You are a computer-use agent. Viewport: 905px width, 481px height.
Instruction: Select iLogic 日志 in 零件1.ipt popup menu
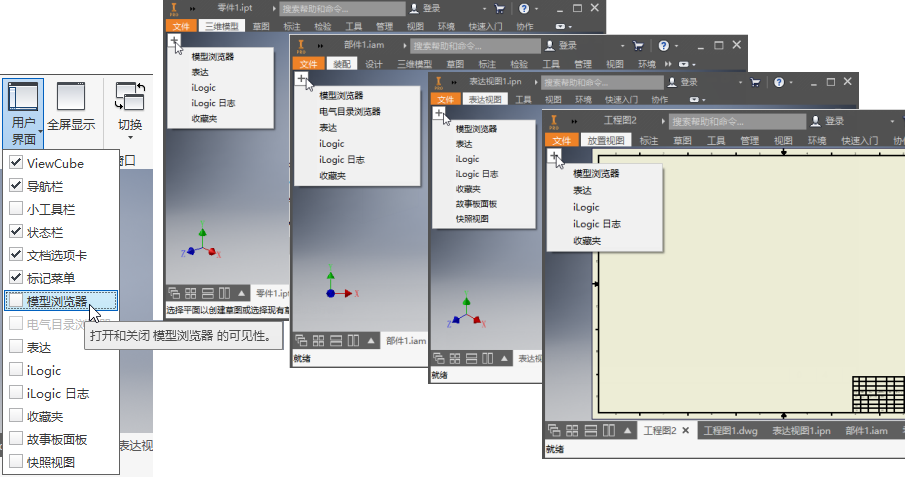[x=214, y=103]
